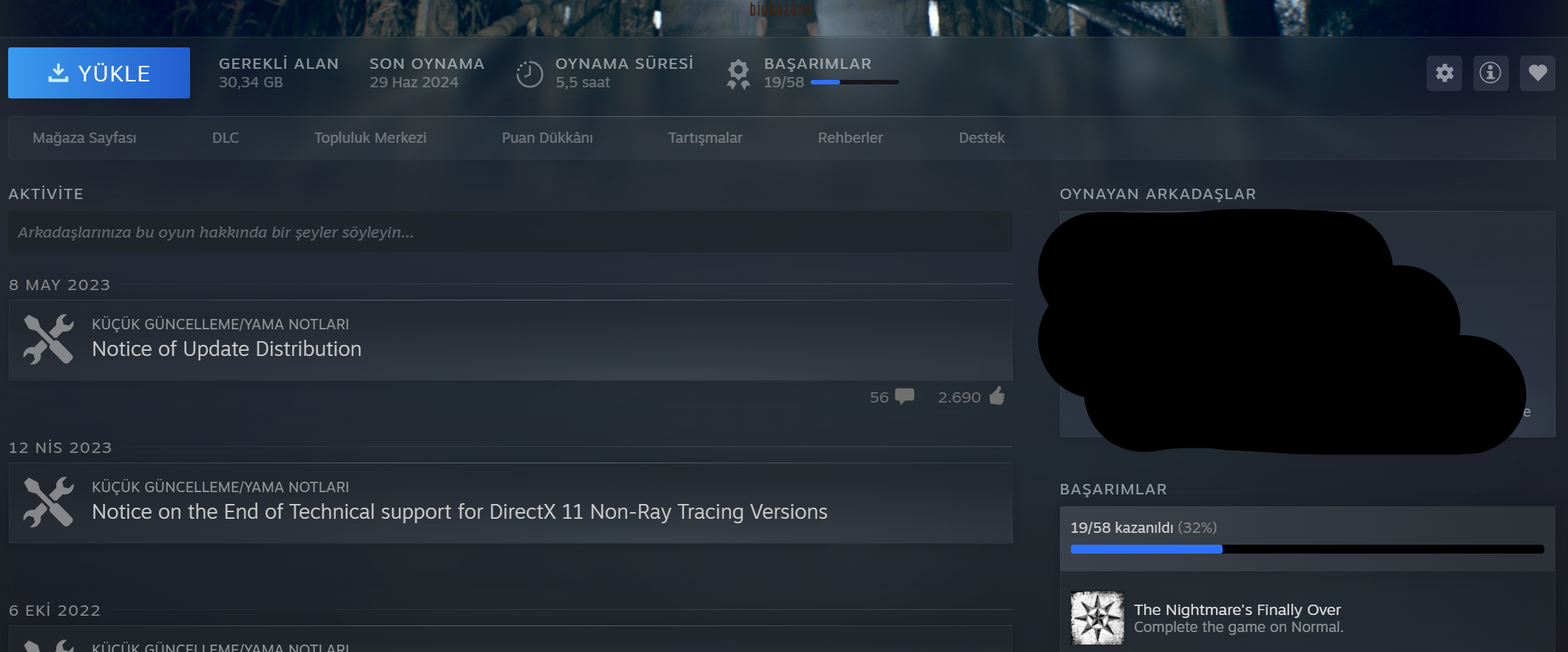Wrench icon of Update Distribution post
The height and width of the screenshot is (652, 1568).
[x=49, y=340]
